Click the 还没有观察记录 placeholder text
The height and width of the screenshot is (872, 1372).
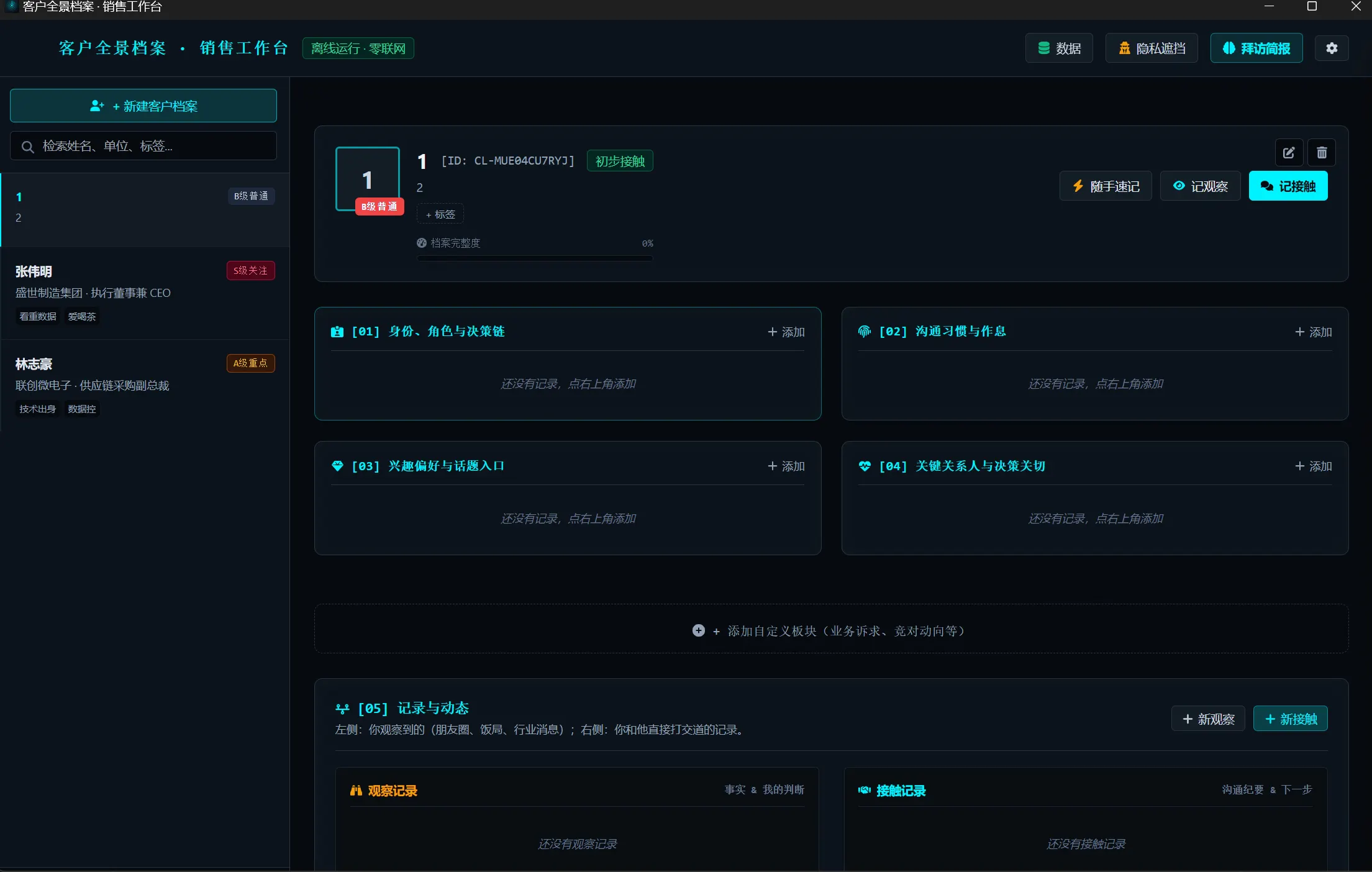point(578,844)
